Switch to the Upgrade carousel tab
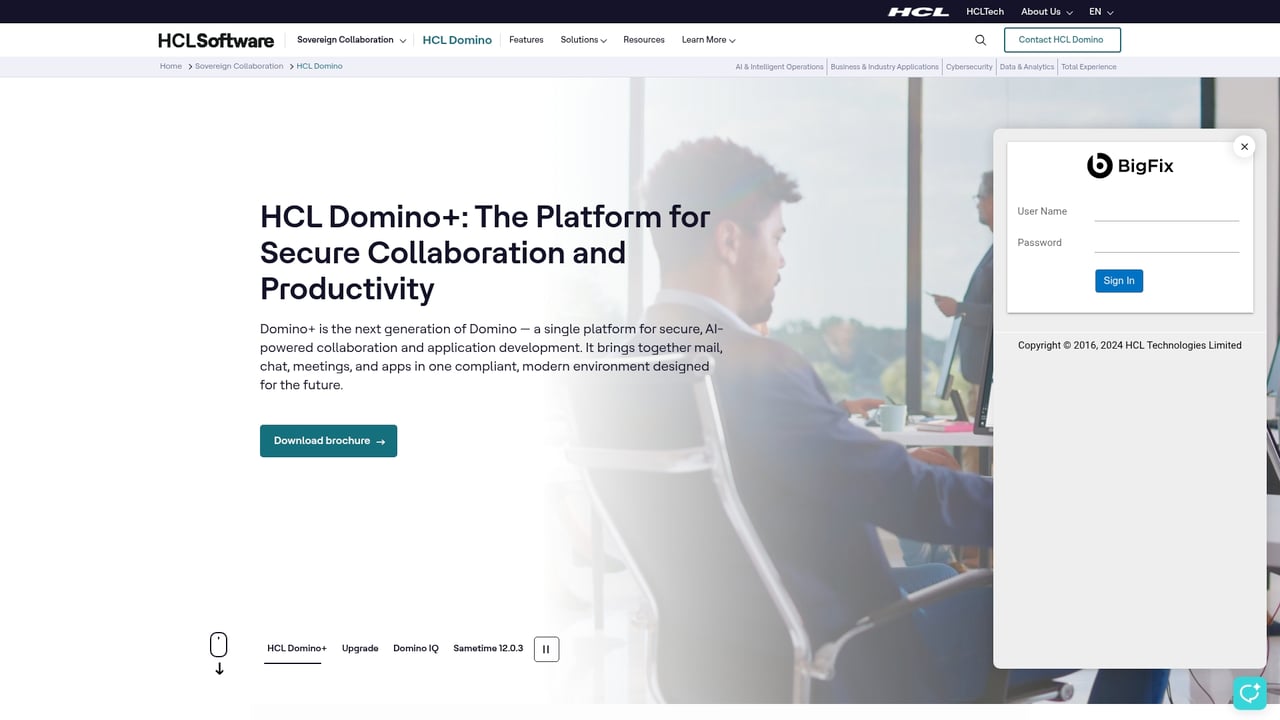Screen dimensions: 1280x720 tap(360, 648)
